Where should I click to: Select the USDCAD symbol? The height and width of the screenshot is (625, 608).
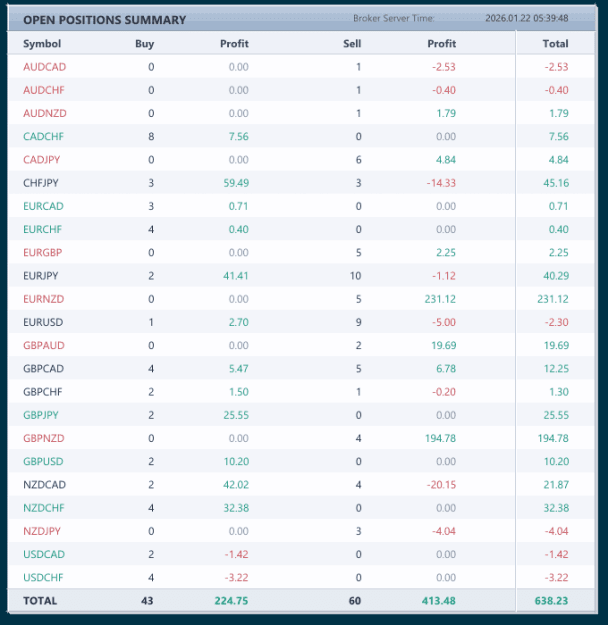43,554
